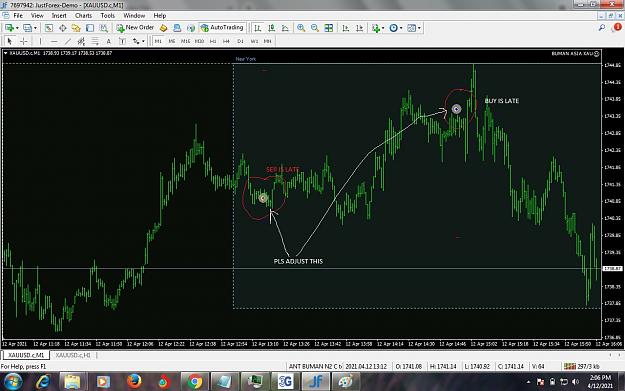Toggle the AutoTrading button
The image size is (625, 391).
click(x=222, y=28)
